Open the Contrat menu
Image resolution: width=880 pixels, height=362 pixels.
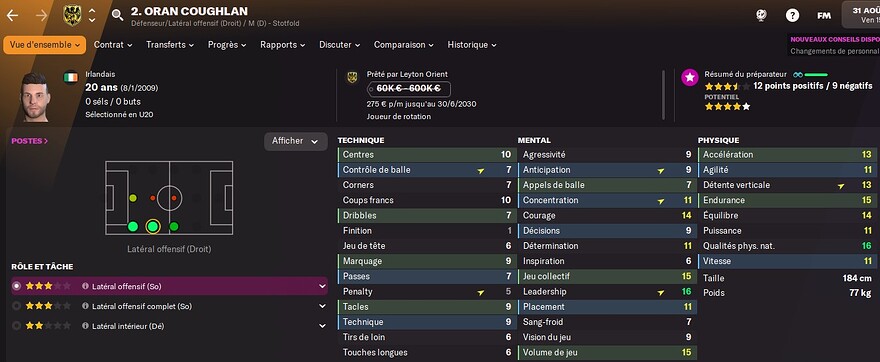[113, 45]
